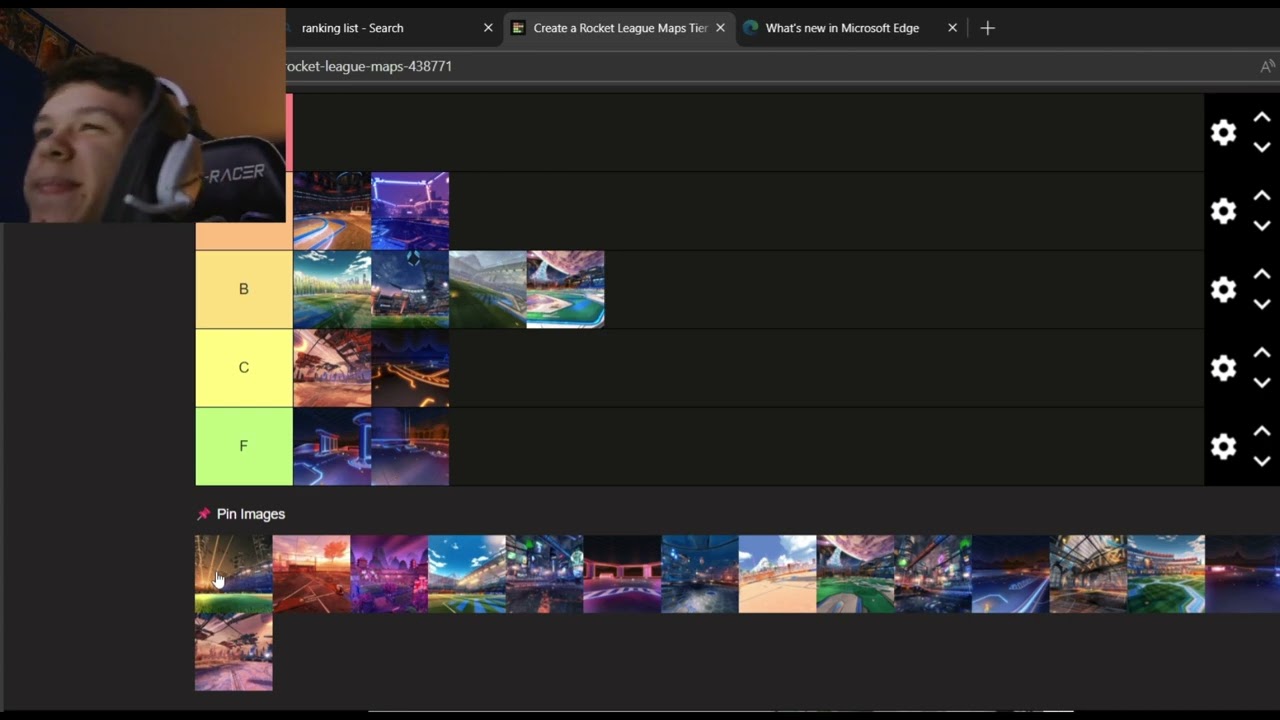The width and height of the screenshot is (1280, 720).
Task: Move the top tier row up
Action: coord(1262,118)
